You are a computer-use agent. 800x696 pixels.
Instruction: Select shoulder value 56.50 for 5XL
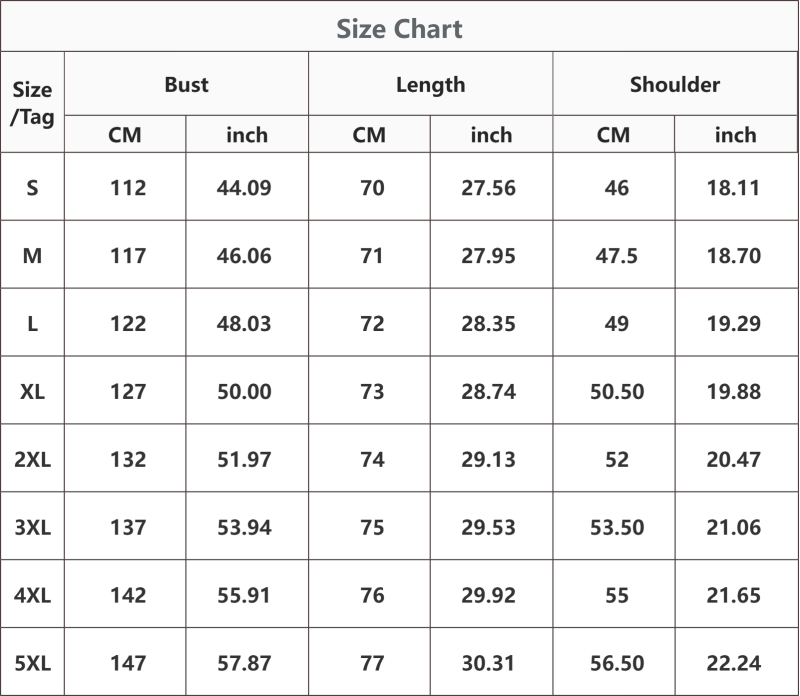pyautogui.click(x=617, y=663)
